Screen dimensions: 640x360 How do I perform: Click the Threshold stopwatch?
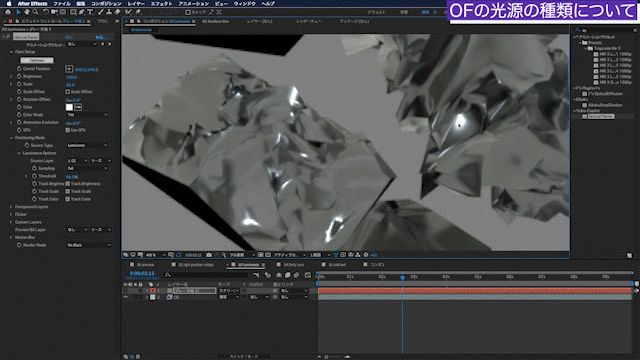coord(34,176)
